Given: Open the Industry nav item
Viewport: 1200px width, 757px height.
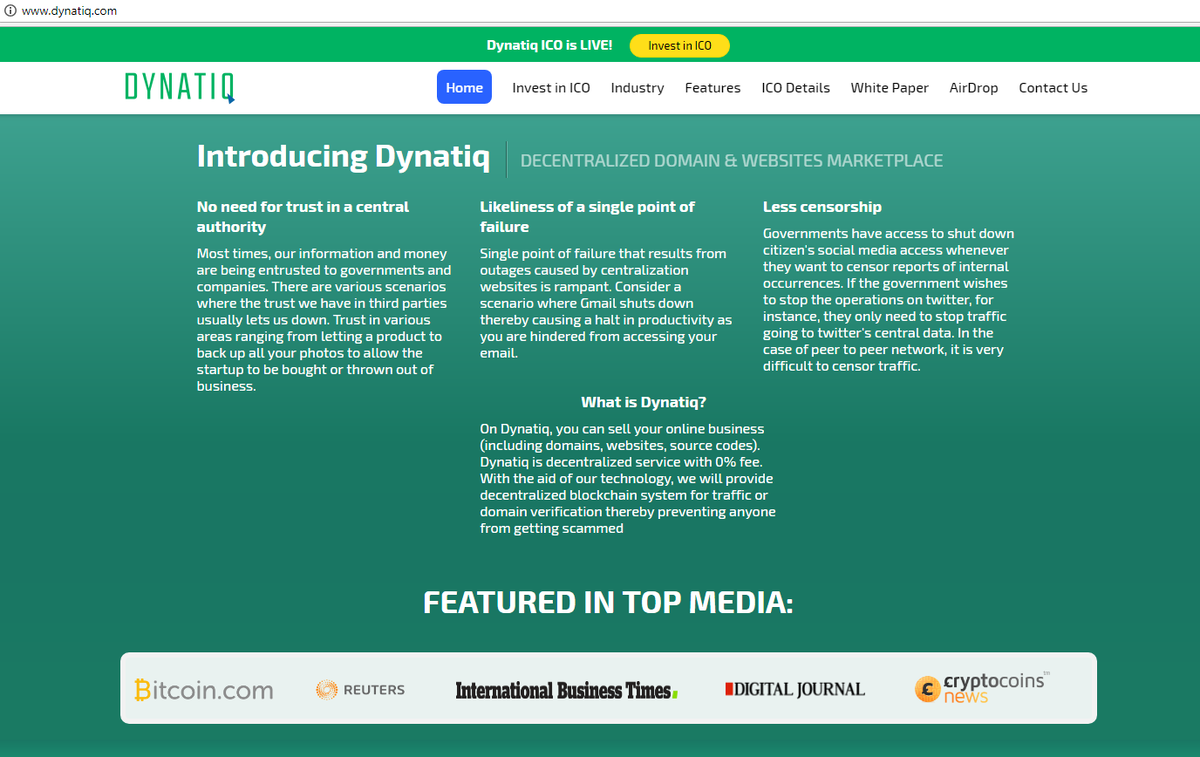Looking at the screenshot, I should click(637, 88).
